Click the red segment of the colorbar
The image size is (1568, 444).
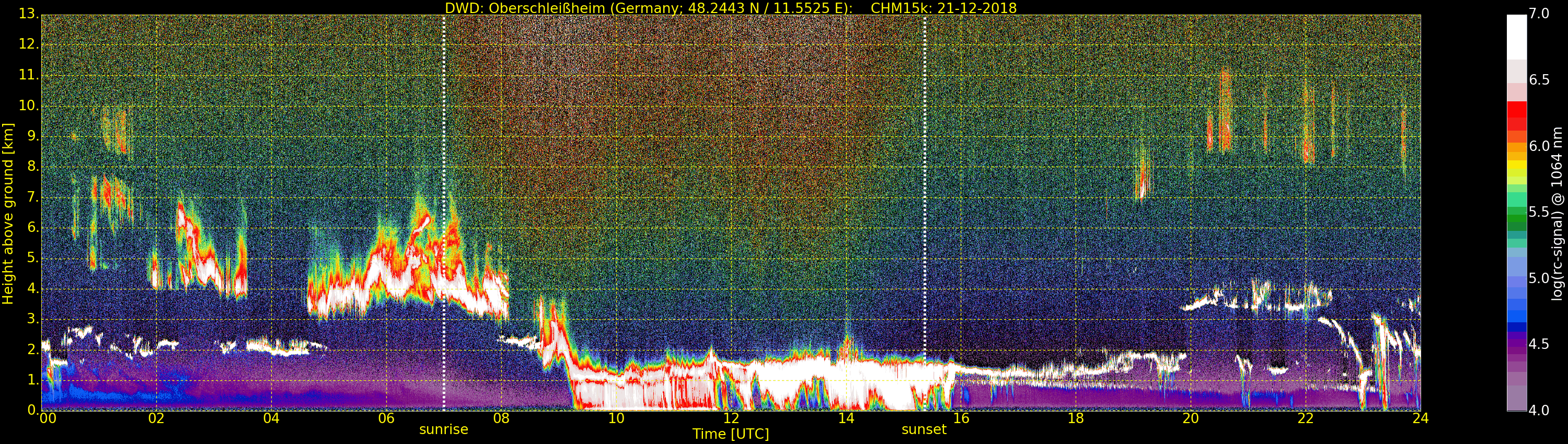click(1516, 115)
